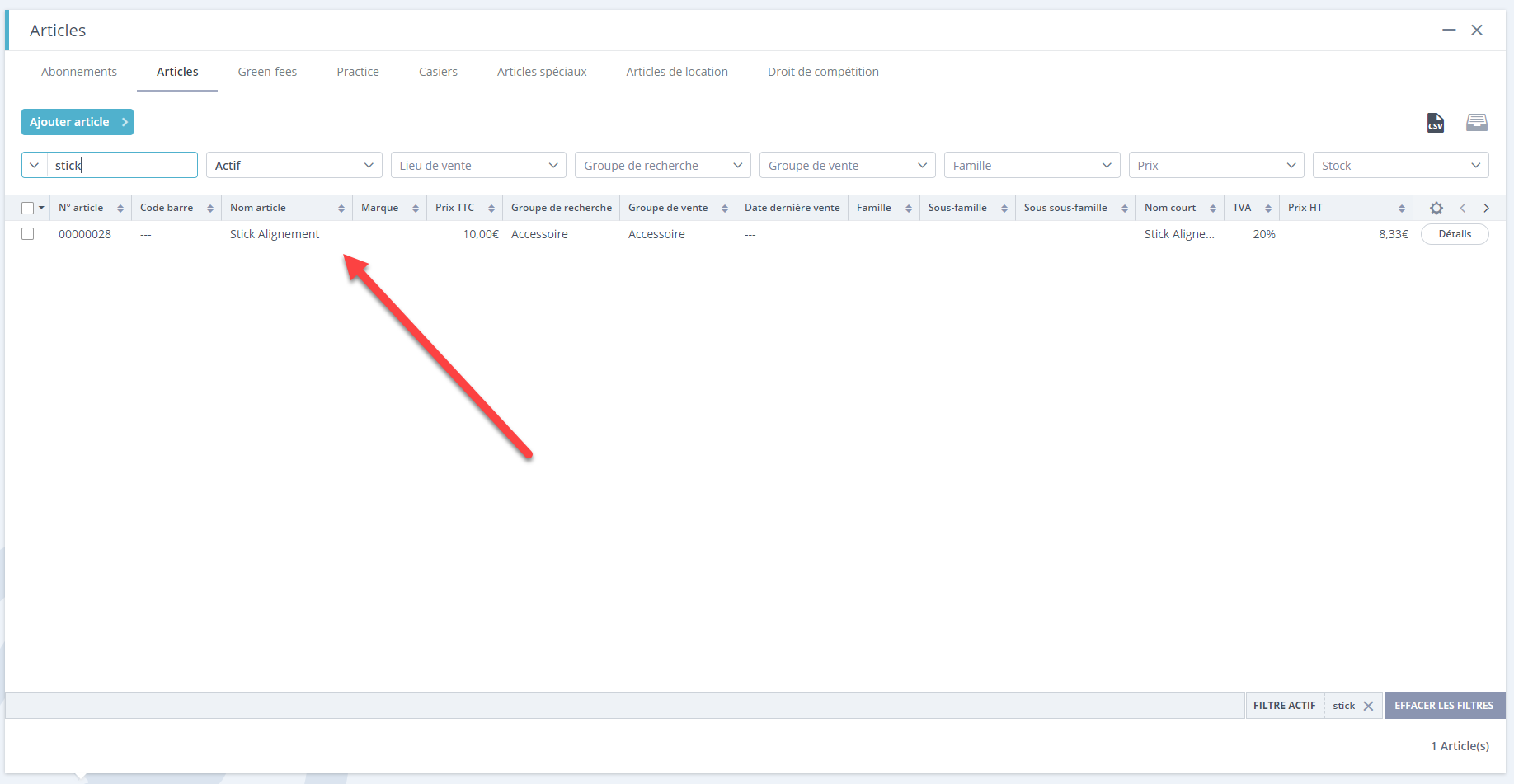The height and width of the screenshot is (784, 1514).
Task: Select the Articles tab
Action: [x=177, y=72]
